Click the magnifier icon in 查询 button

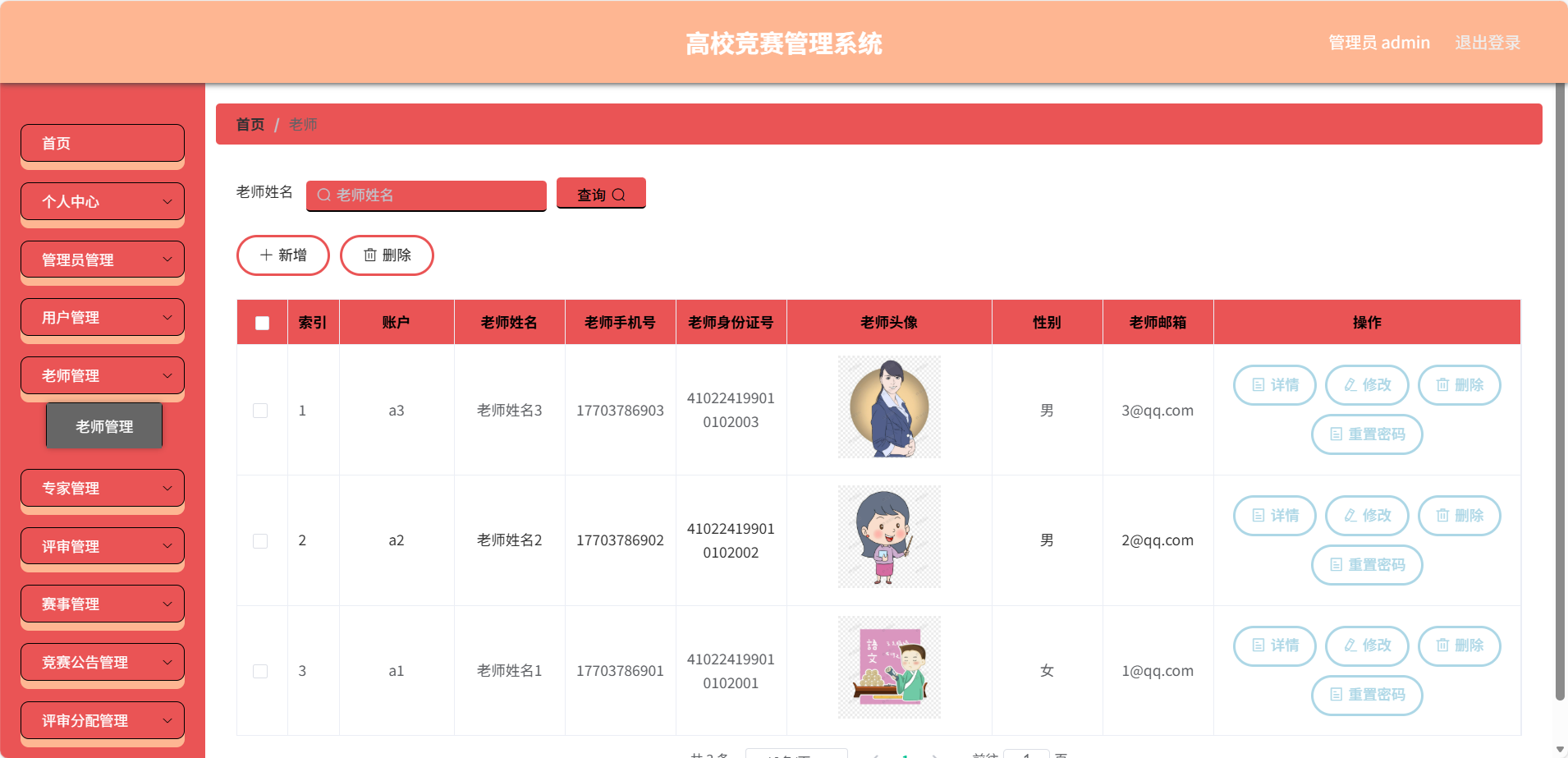coord(619,195)
